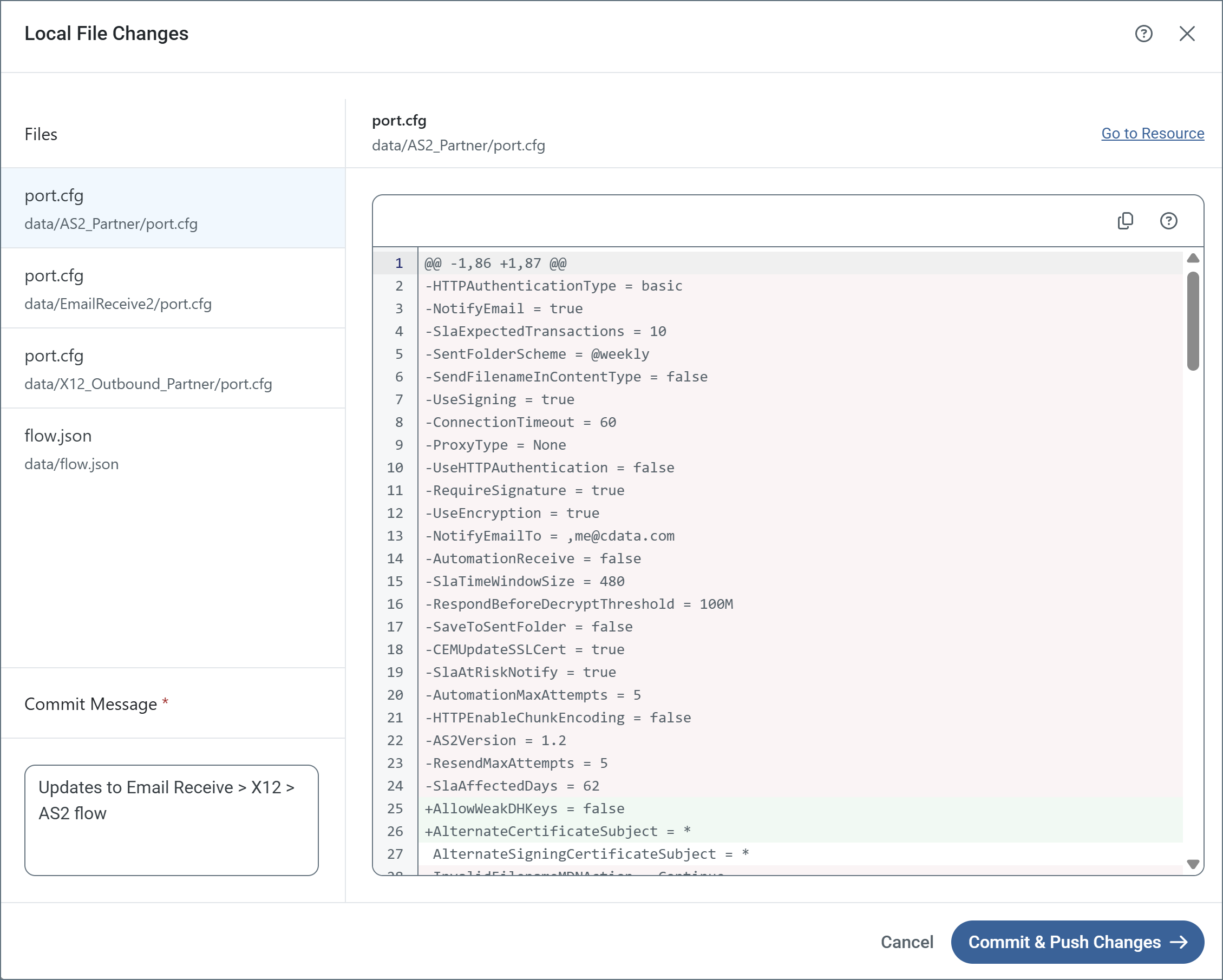Viewport: 1223px width, 980px height.
Task: Click Commit & Push Changes button
Action: pyautogui.click(x=1077, y=942)
